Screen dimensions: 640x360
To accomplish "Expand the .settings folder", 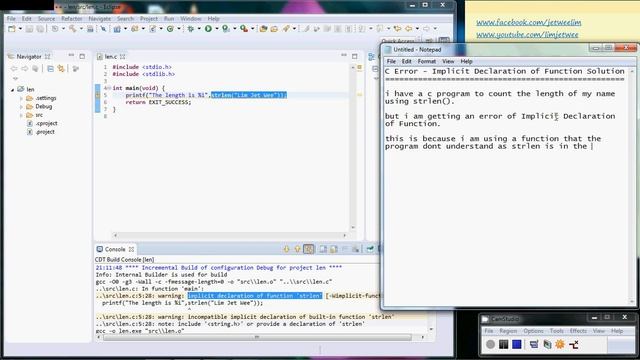I will click(21, 98).
